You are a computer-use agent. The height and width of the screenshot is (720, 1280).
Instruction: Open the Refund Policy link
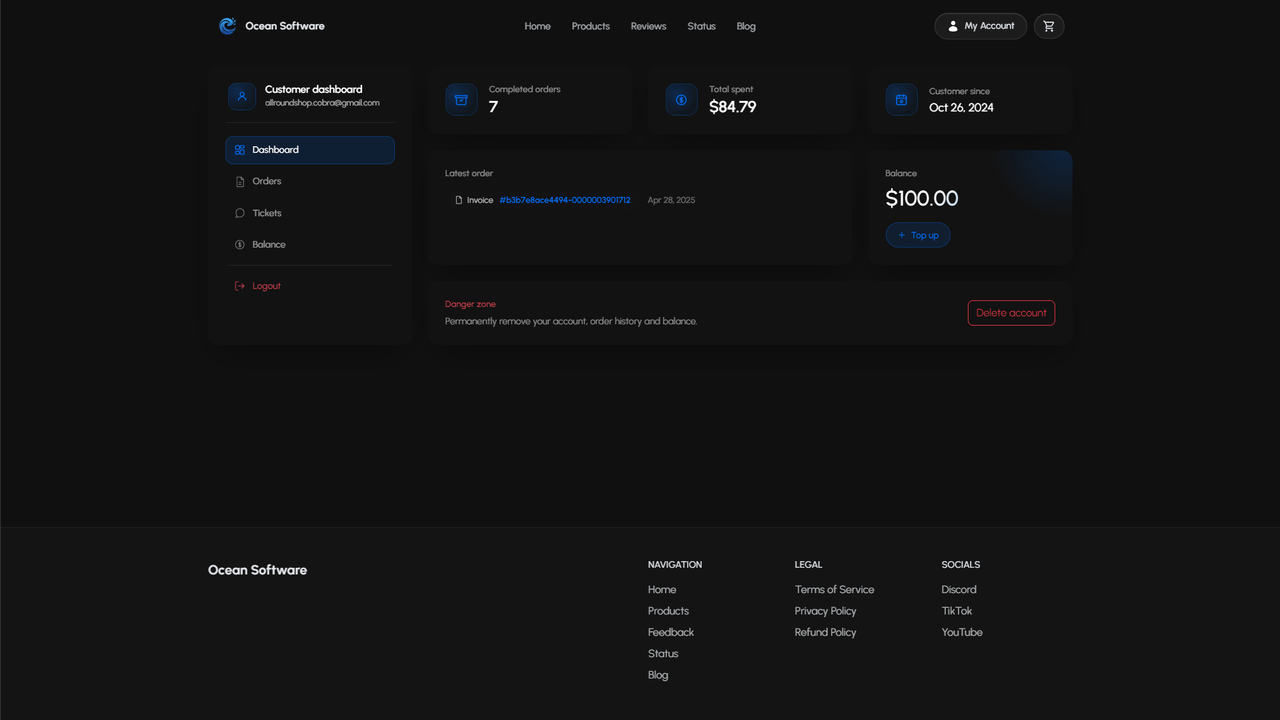[826, 632]
